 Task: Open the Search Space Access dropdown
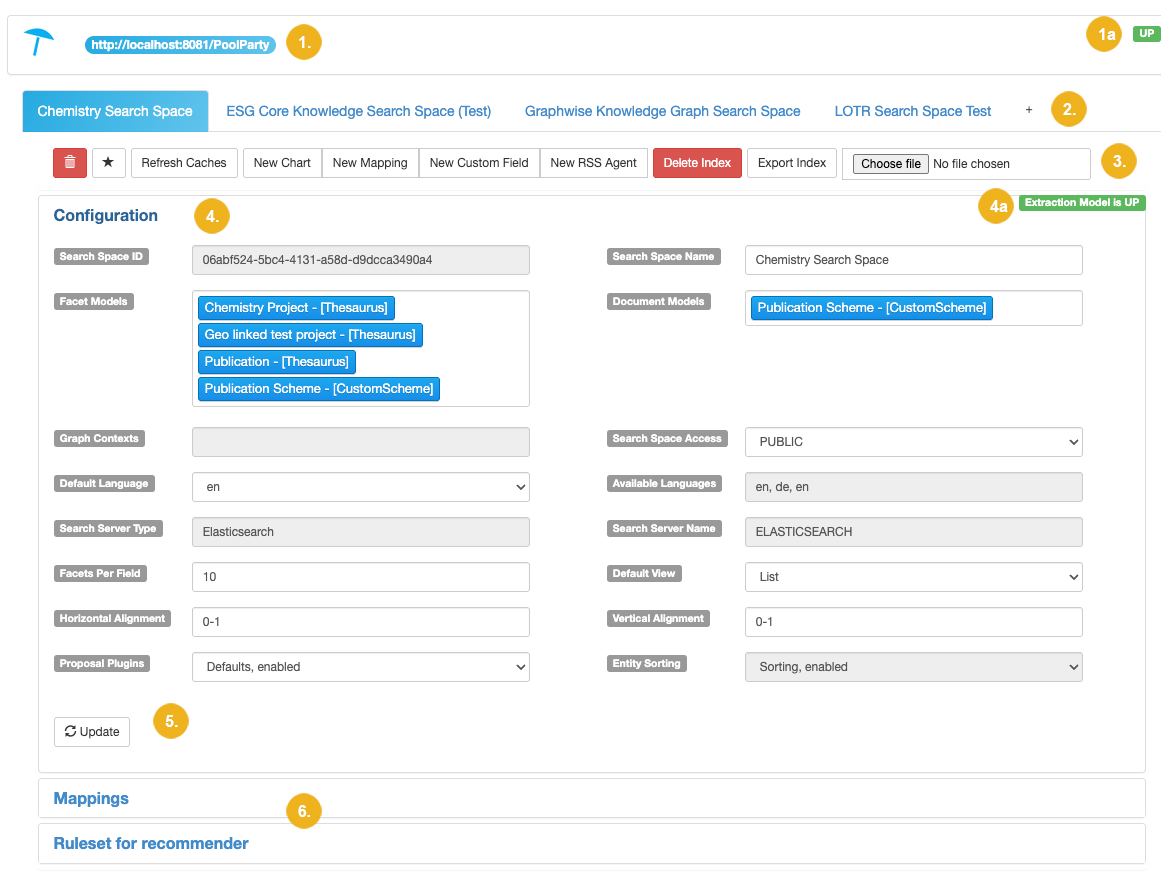[x=913, y=442]
